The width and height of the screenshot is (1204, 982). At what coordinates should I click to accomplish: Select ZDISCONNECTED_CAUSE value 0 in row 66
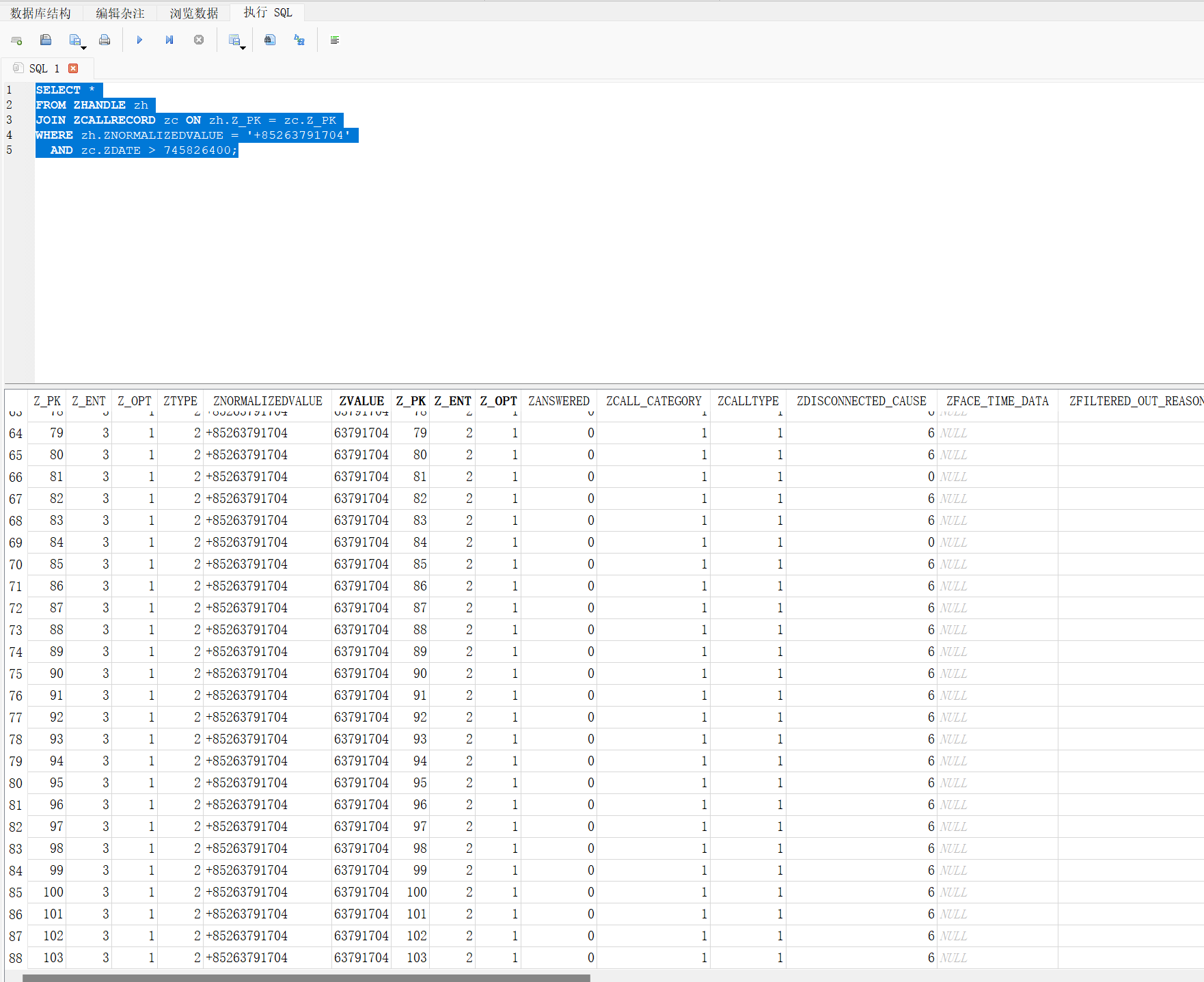[862, 477]
